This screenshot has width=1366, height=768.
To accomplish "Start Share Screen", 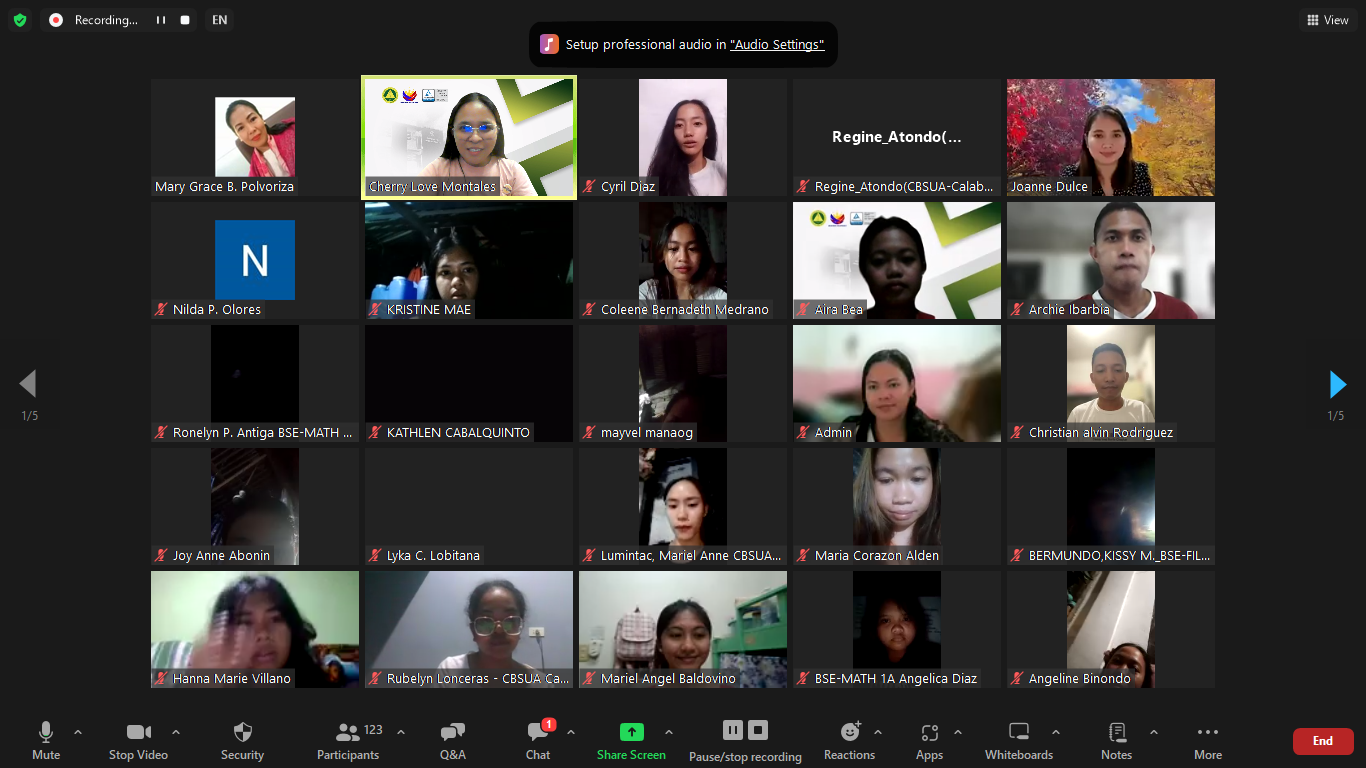I will [x=631, y=740].
